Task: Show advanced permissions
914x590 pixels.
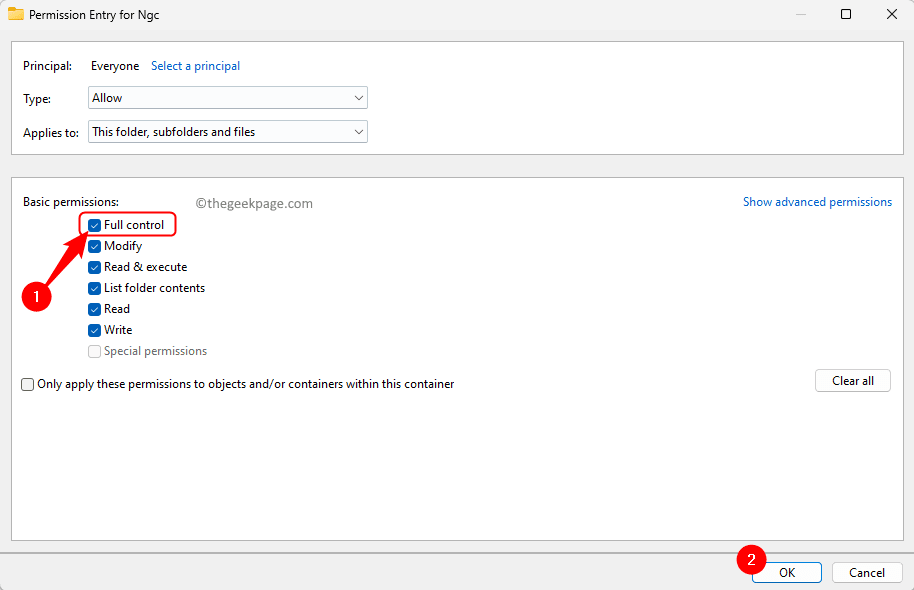Action: tap(817, 201)
